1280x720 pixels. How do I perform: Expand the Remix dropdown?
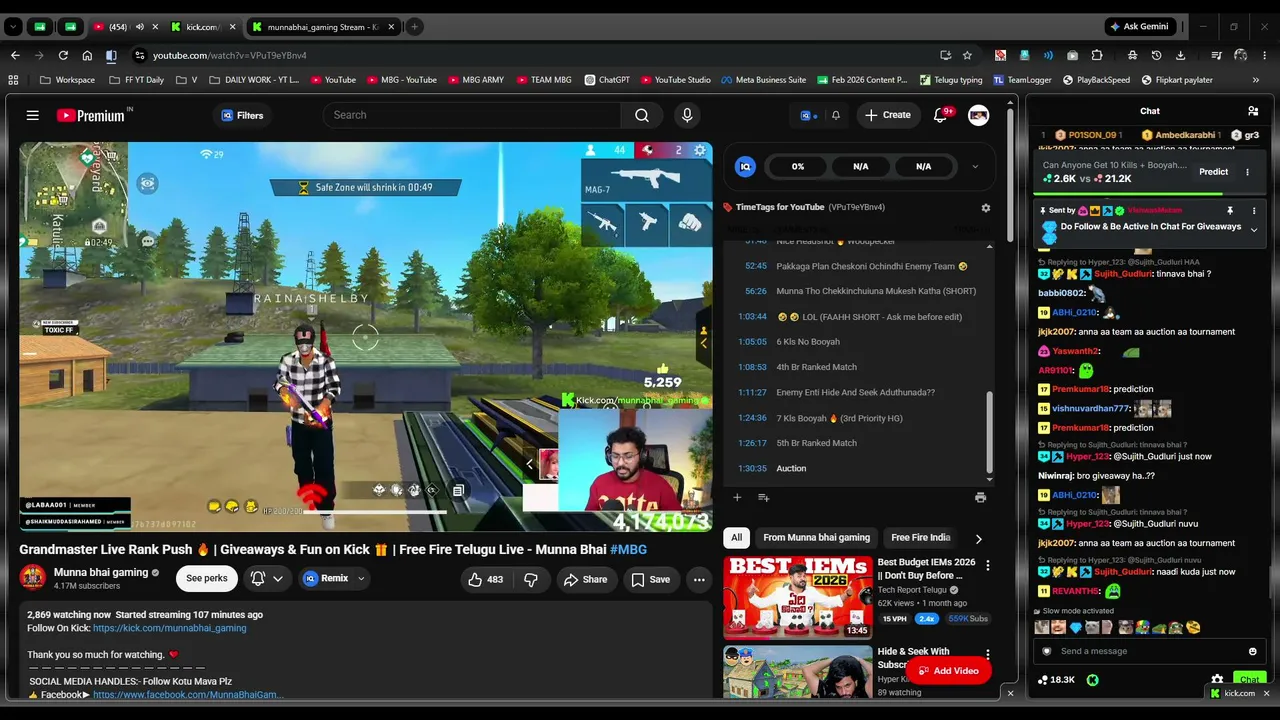point(361,579)
